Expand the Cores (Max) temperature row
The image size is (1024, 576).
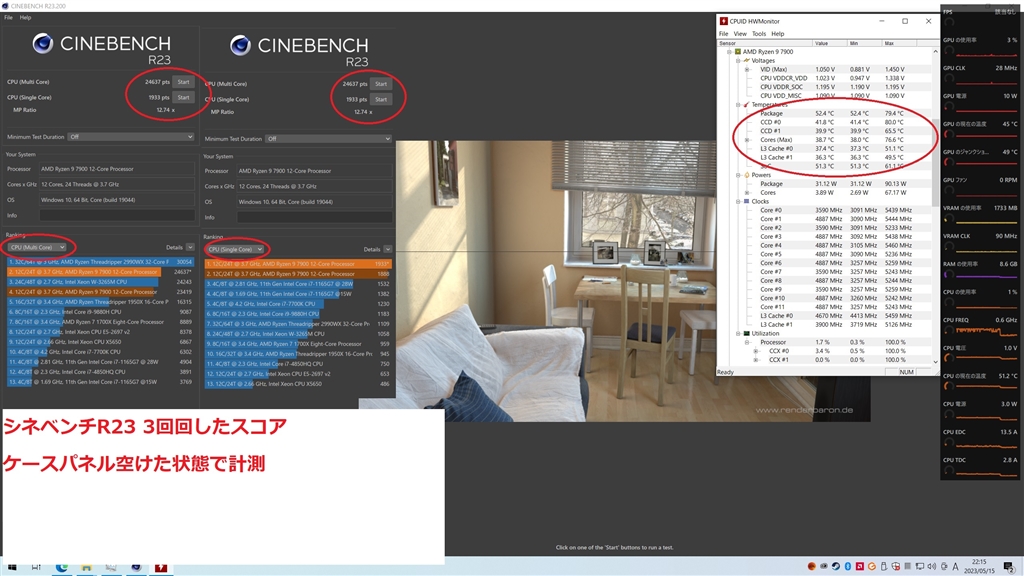click(x=747, y=140)
